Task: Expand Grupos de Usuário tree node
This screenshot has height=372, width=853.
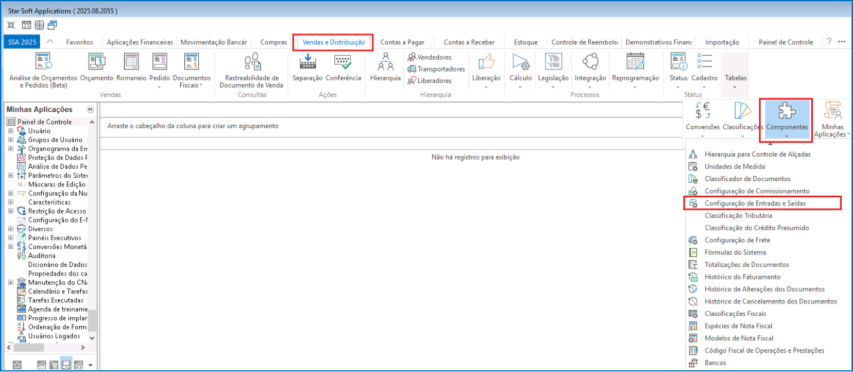Action: 10,140
